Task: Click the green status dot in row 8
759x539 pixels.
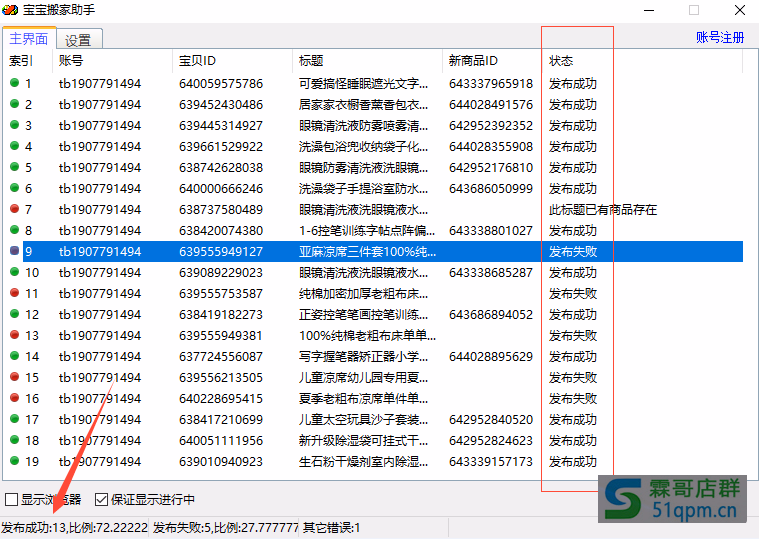Action: point(15,229)
